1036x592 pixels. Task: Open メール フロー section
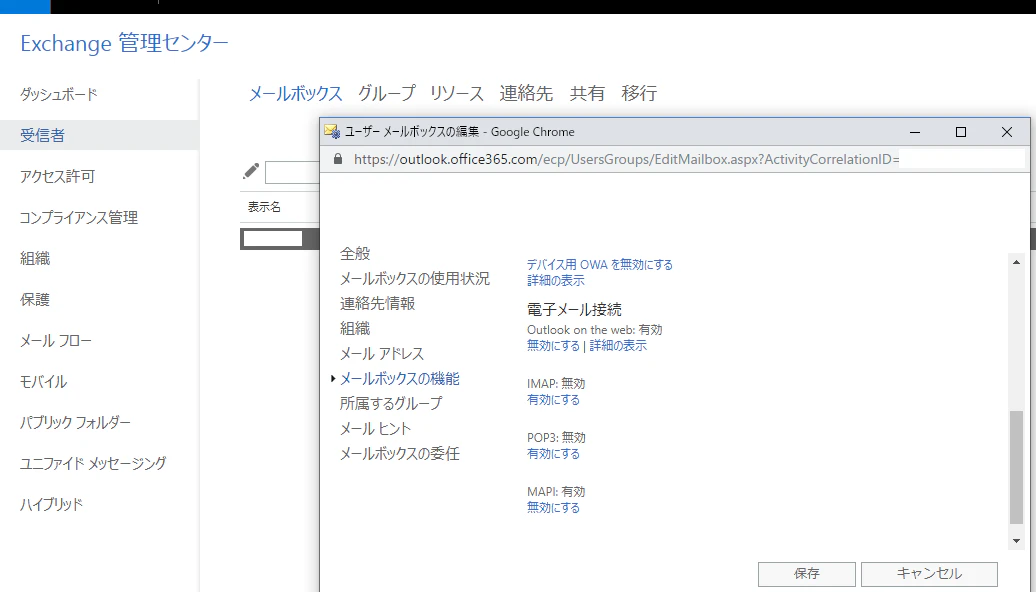[x=56, y=340]
